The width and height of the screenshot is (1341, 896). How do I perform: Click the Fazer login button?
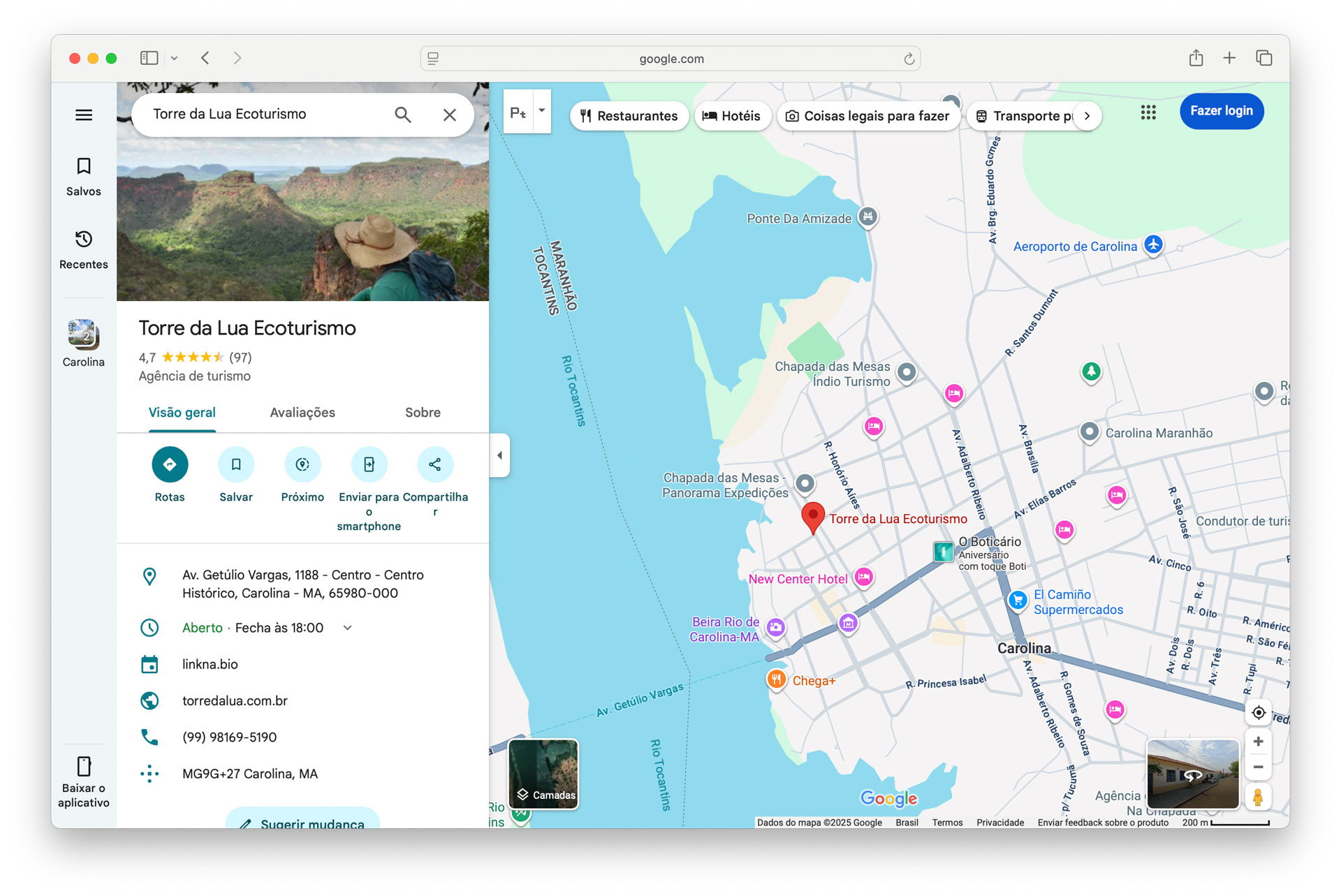click(x=1221, y=111)
